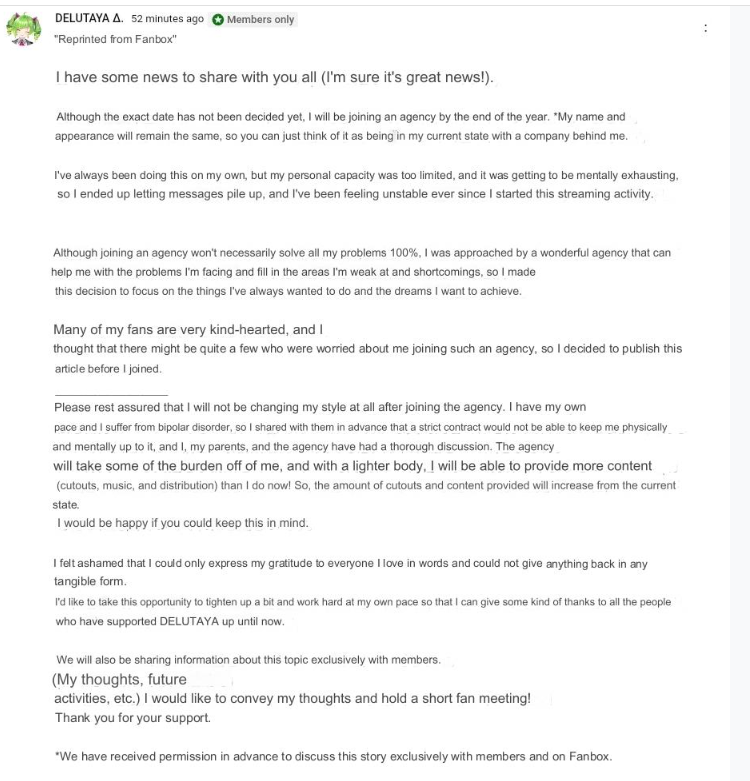Open the green-haired DELUTAYA avatar
The height and width of the screenshot is (781, 750).
tap(23, 30)
